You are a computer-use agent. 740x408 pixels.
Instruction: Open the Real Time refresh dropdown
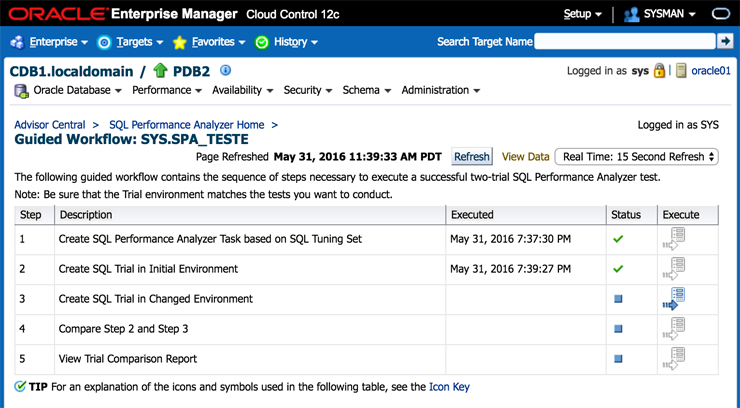point(638,157)
